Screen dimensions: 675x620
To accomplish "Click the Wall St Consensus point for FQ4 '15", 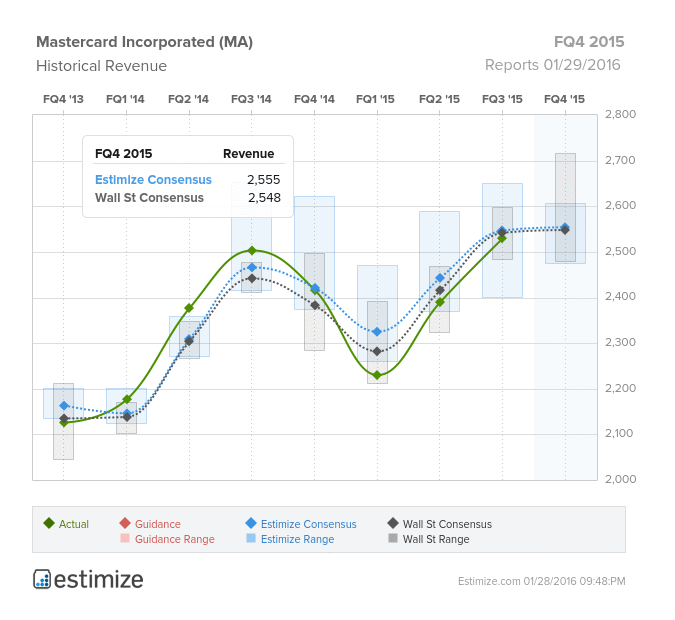I will coord(565,230).
